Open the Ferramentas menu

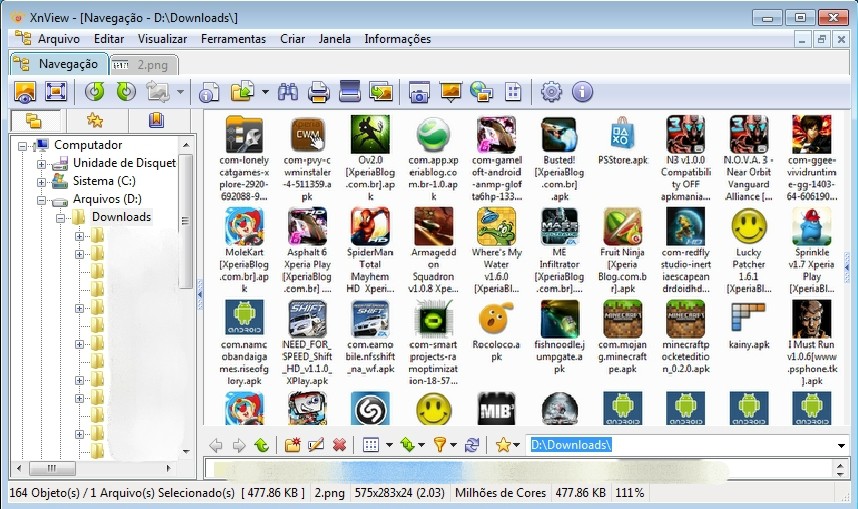pos(233,39)
